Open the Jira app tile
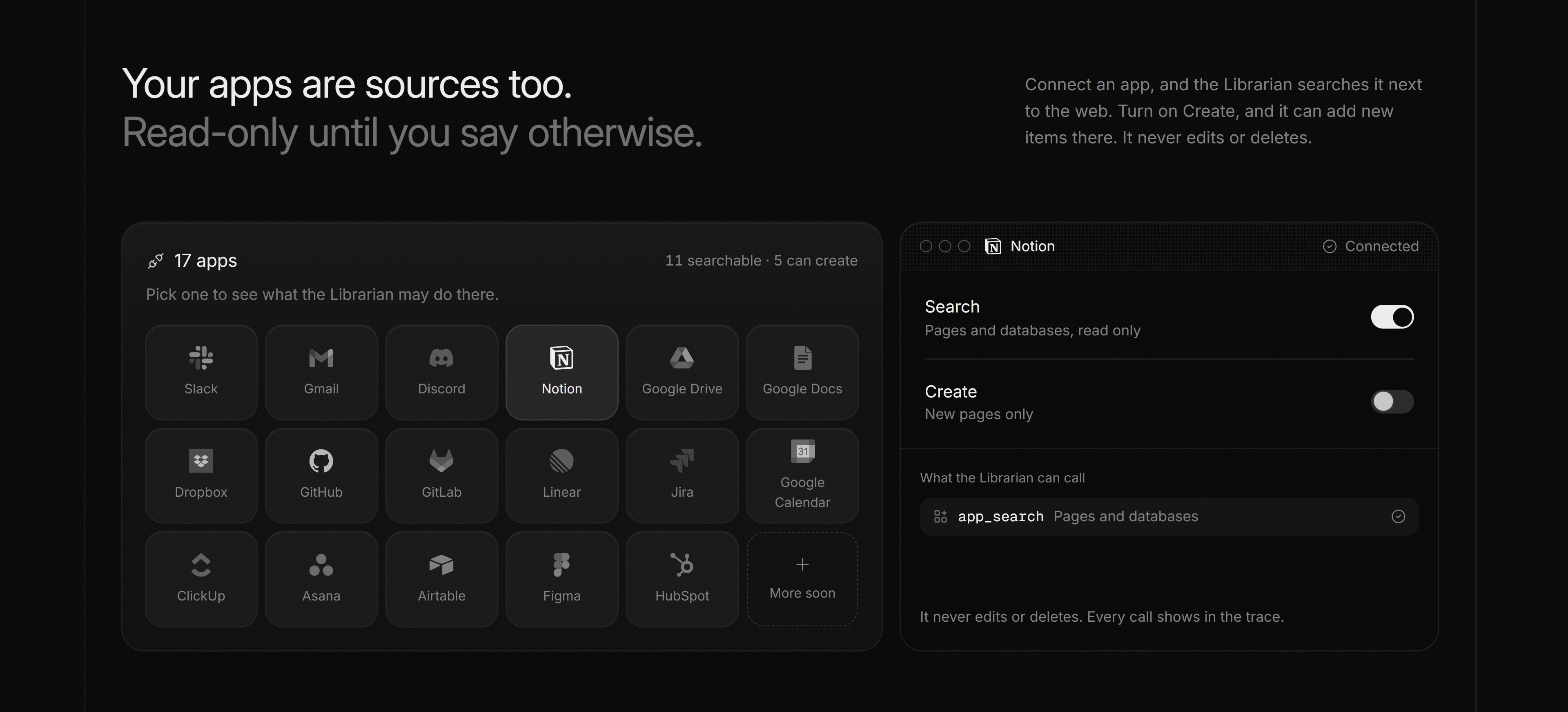1568x712 pixels. 682,475
